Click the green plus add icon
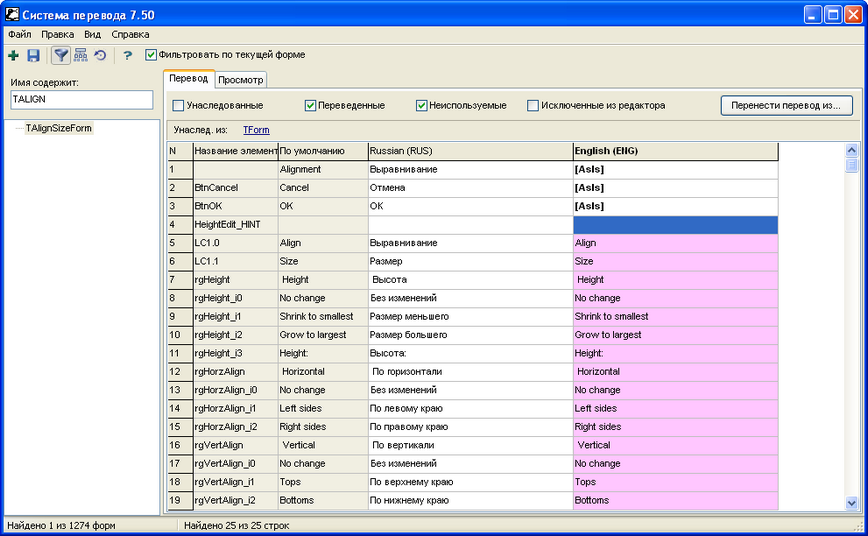Screen dimensions: 868x536 pos(13,55)
